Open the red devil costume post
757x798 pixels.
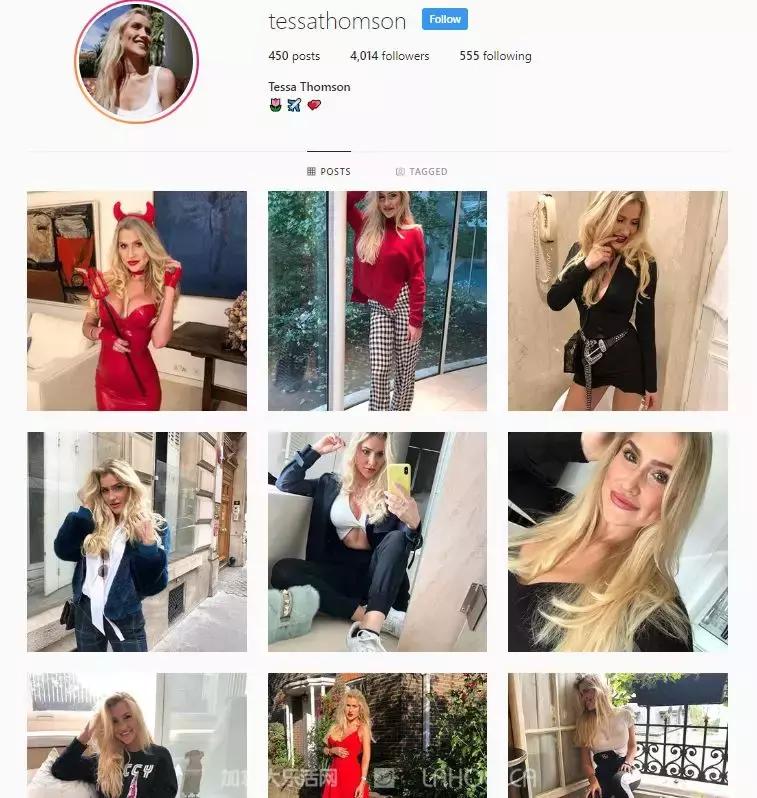click(x=137, y=301)
